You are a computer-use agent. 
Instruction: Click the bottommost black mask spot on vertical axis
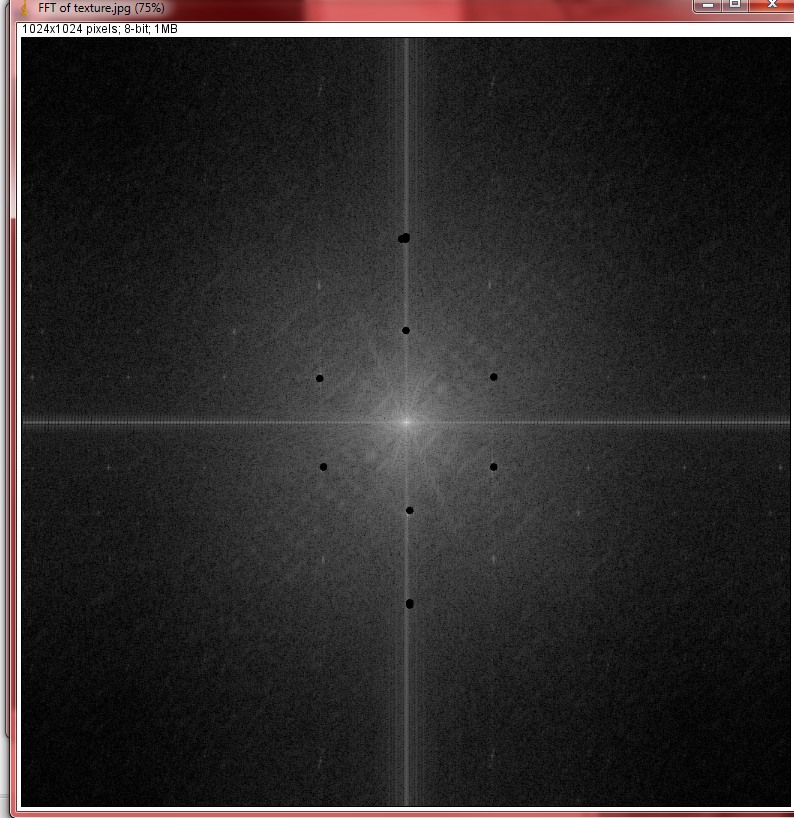click(x=410, y=604)
